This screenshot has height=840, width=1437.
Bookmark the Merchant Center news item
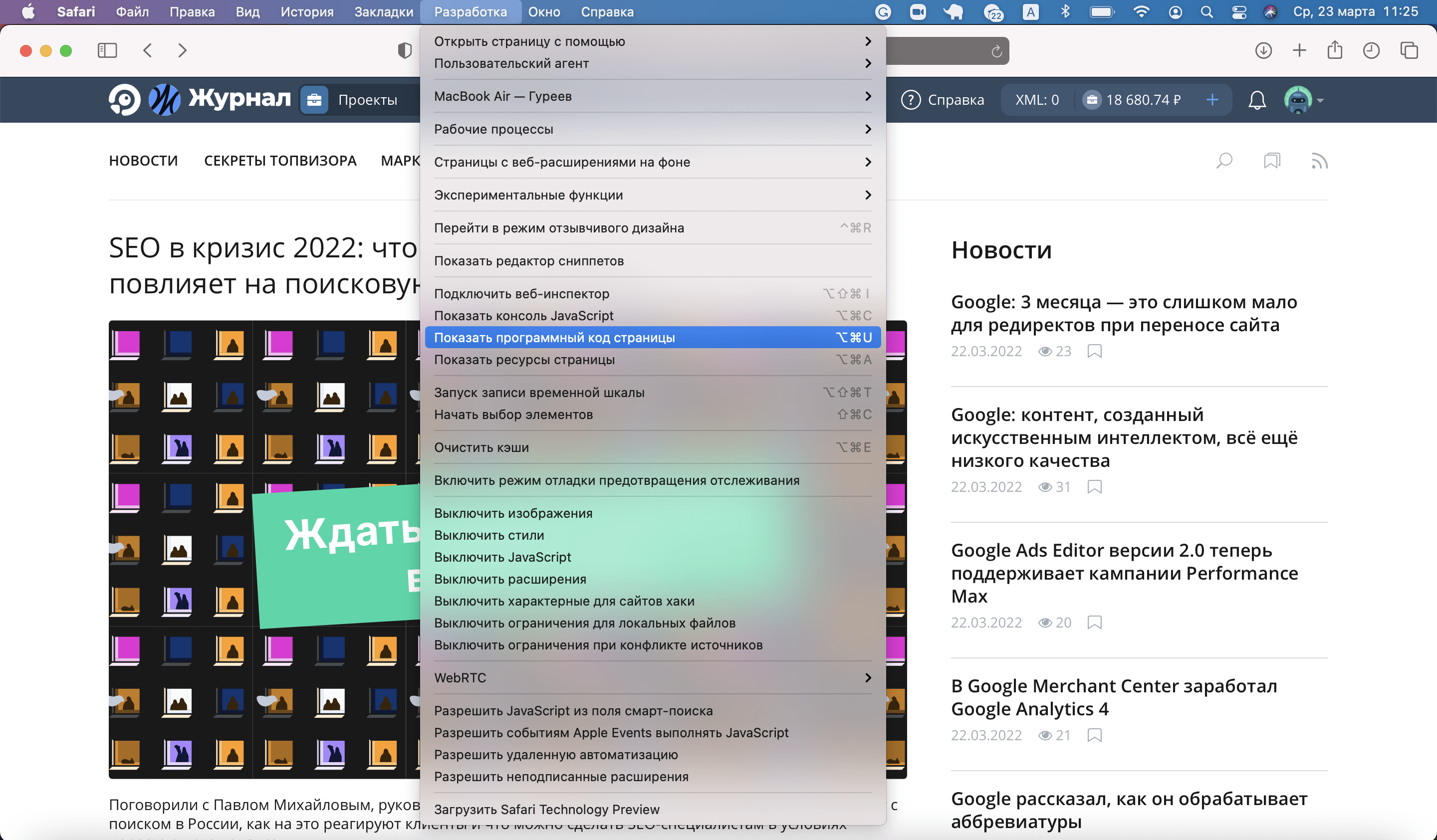[x=1094, y=735]
